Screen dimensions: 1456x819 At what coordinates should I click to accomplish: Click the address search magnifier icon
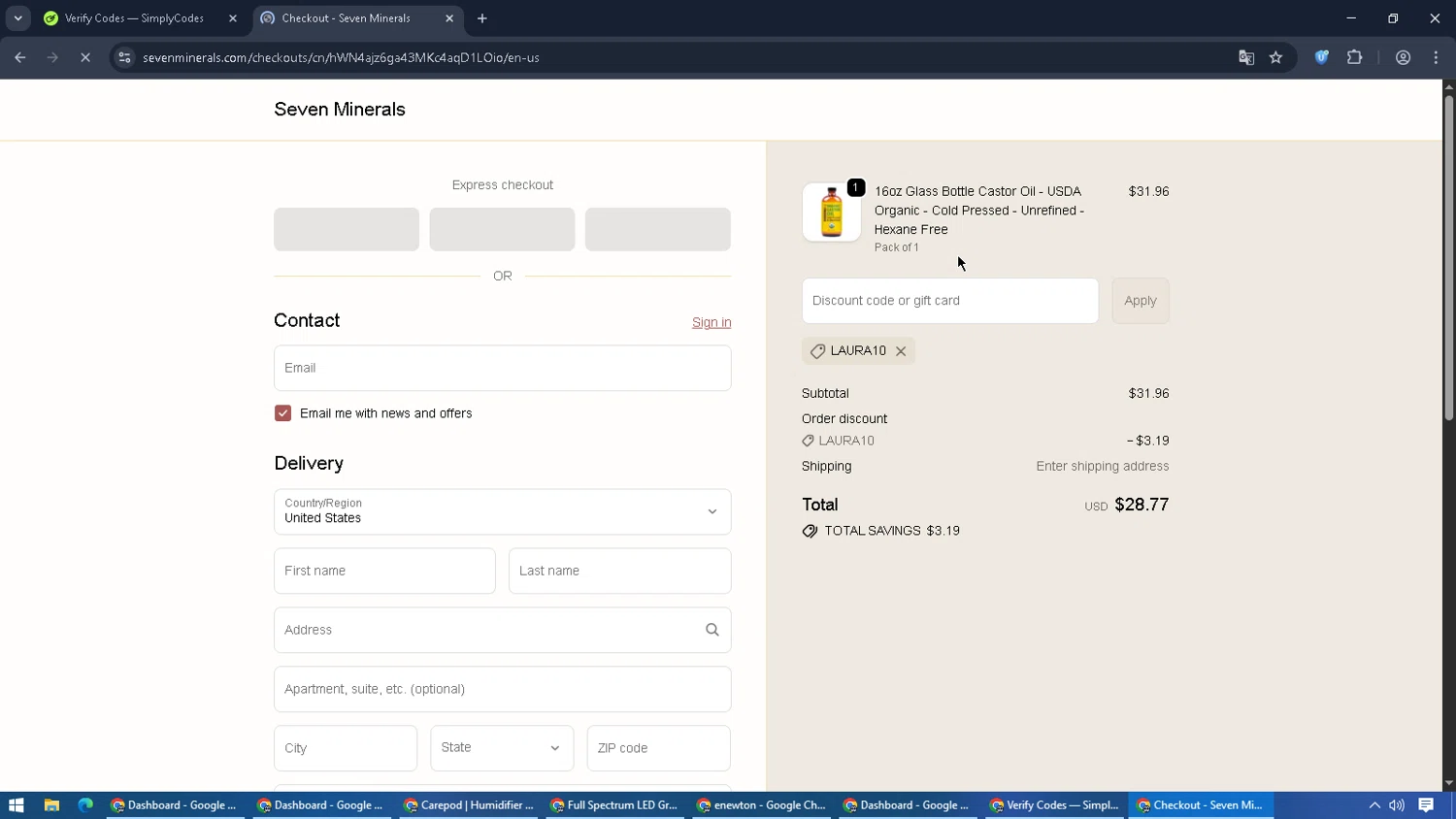[712, 630]
